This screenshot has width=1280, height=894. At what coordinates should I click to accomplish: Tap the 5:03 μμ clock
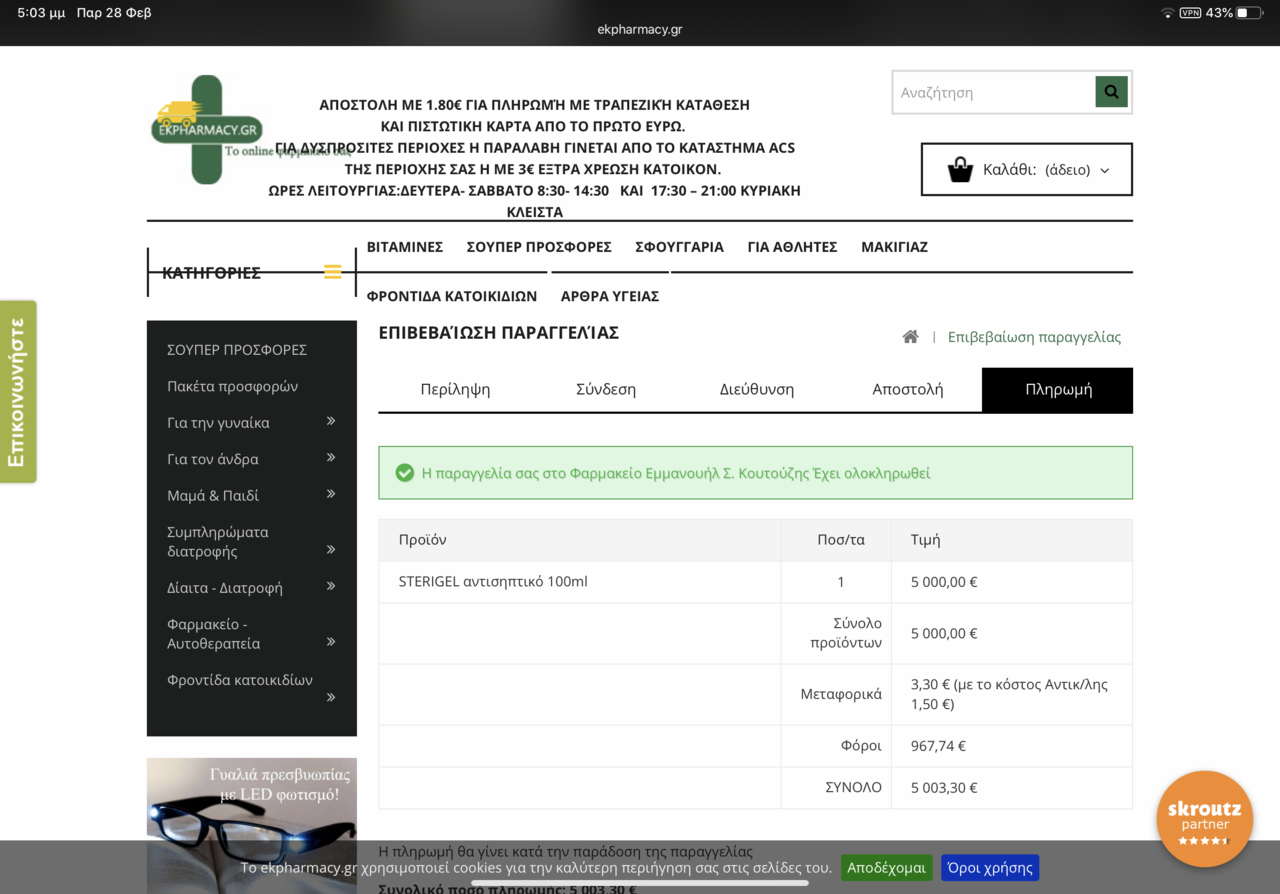(41, 13)
